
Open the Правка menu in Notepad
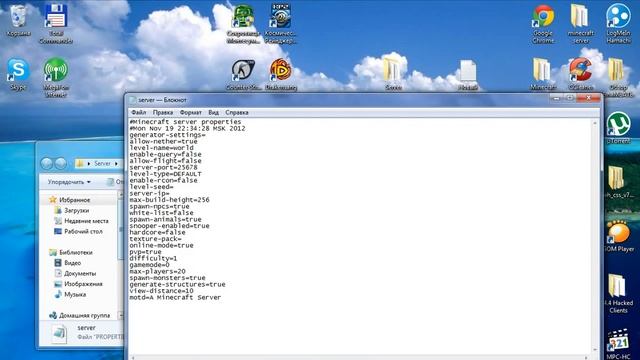(x=163, y=112)
